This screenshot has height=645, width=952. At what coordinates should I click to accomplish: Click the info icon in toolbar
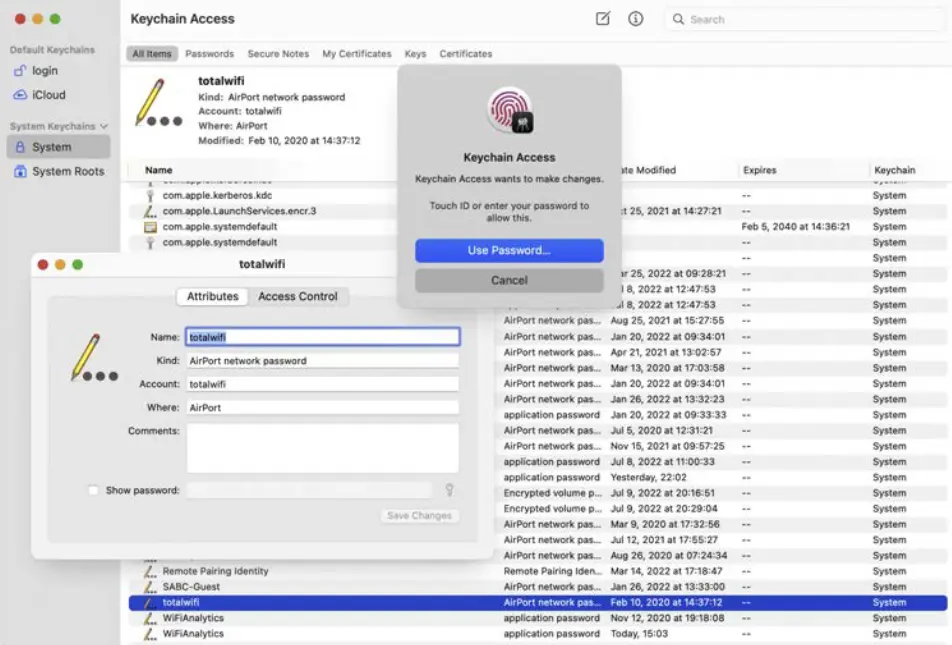point(635,19)
